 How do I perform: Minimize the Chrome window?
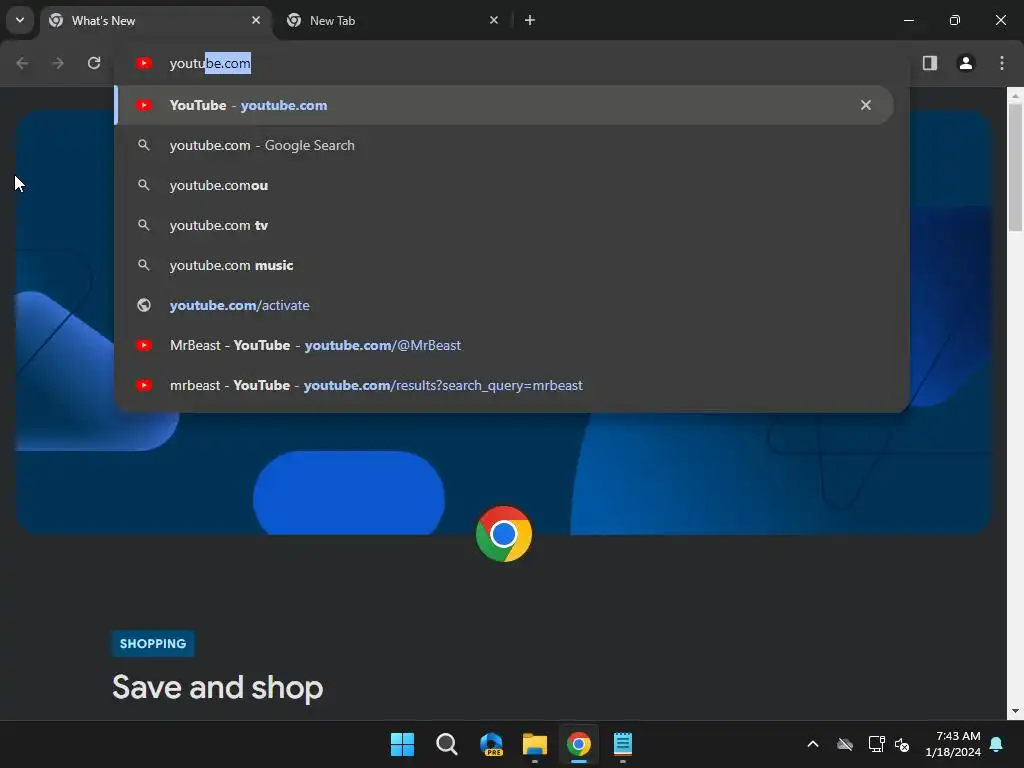click(x=908, y=20)
